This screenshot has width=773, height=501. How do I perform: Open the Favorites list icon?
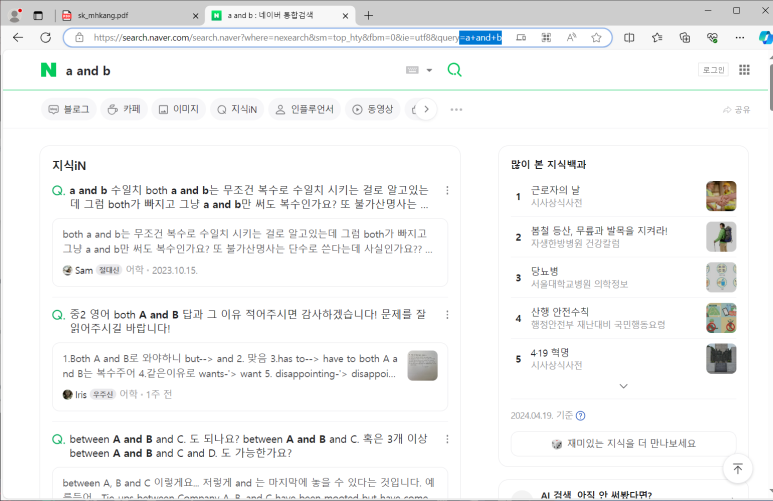(x=657, y=37)
